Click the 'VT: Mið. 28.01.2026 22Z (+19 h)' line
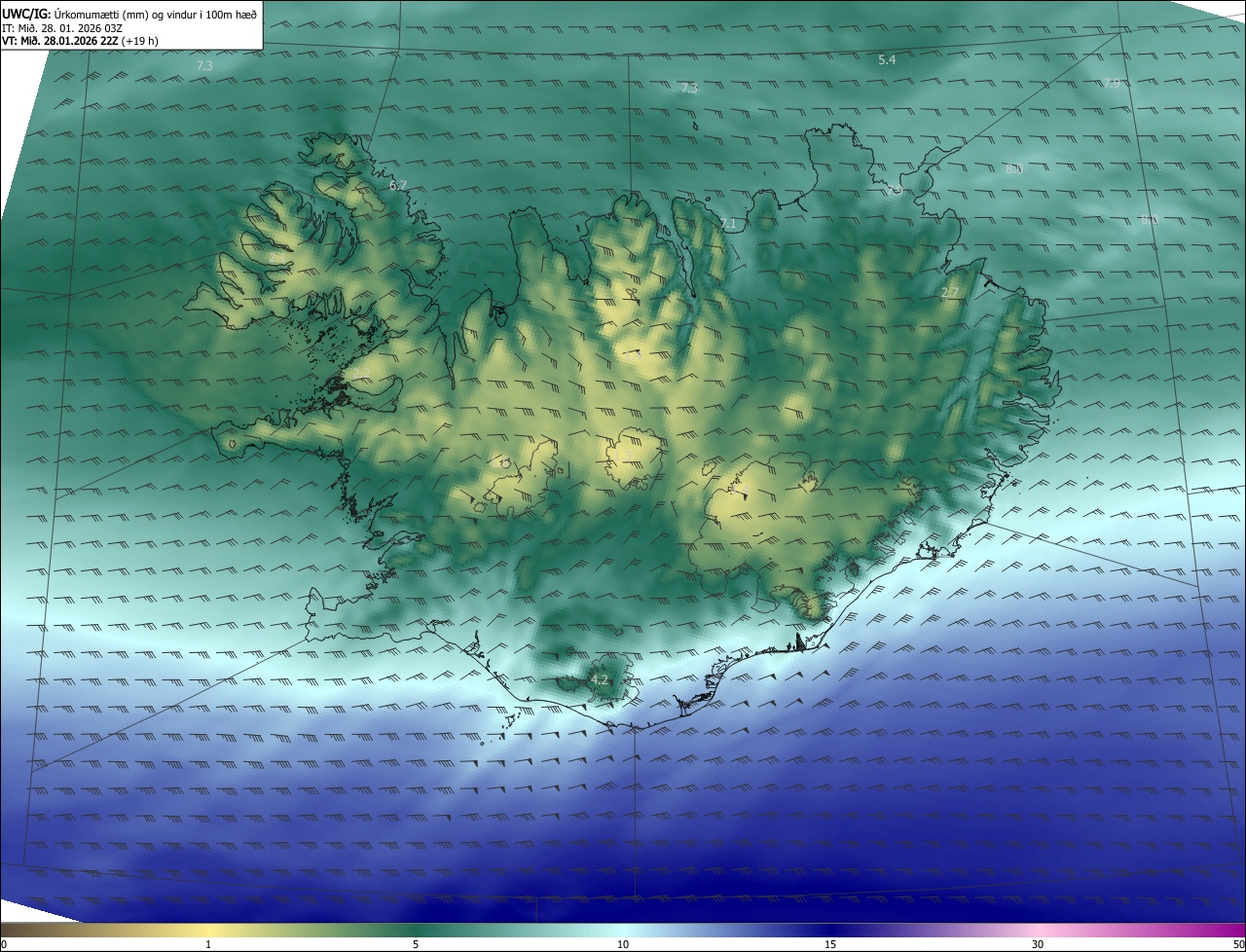Image resolution: width=1246 pixels, height=952 pixels. tap(80, 41)
